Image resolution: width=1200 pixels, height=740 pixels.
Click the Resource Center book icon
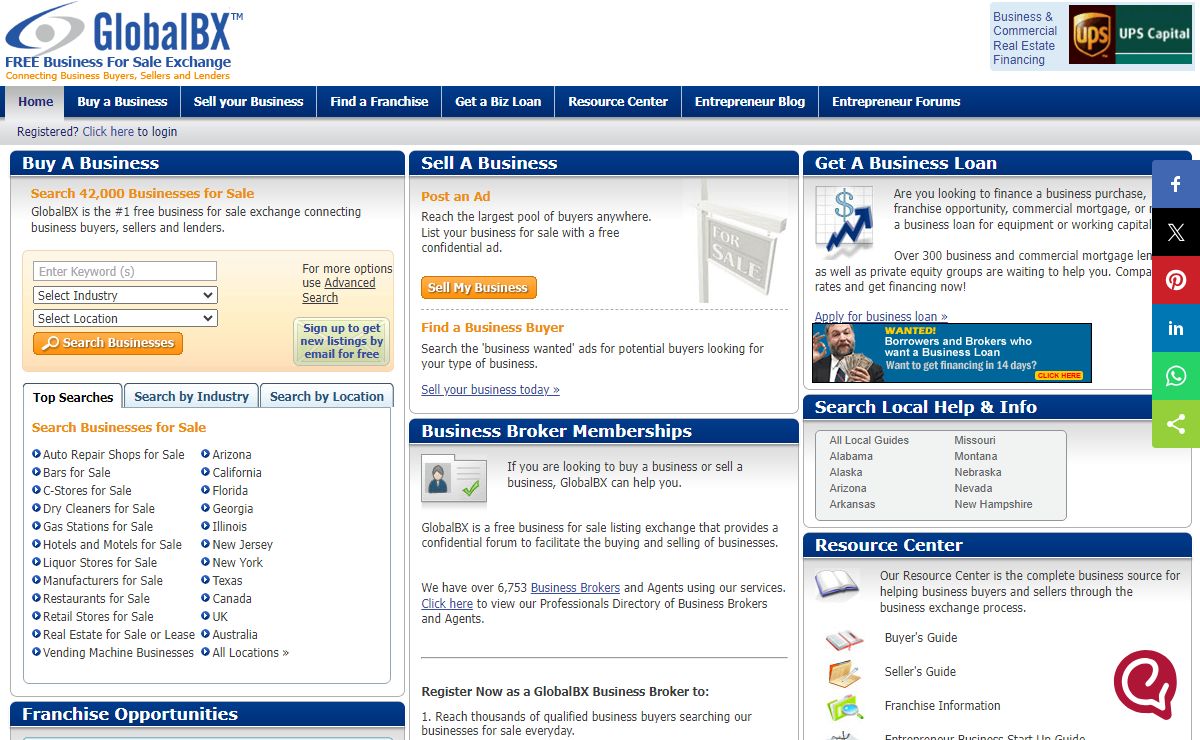coord(837,585)
